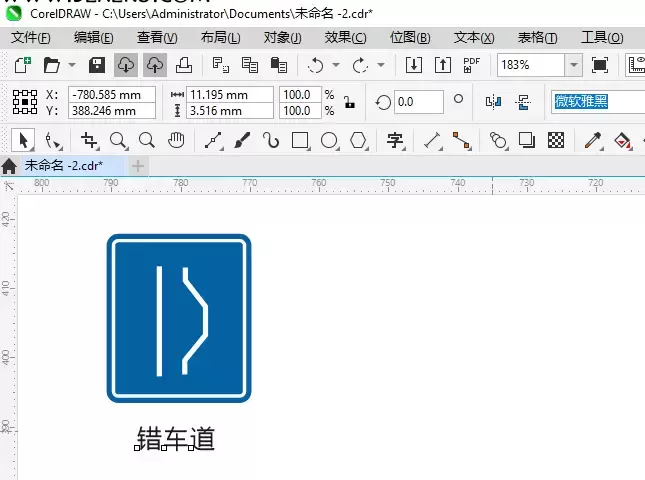Screen dimensions: 645x480
Task: Select the Zoom tool
Action: point(118,140)
